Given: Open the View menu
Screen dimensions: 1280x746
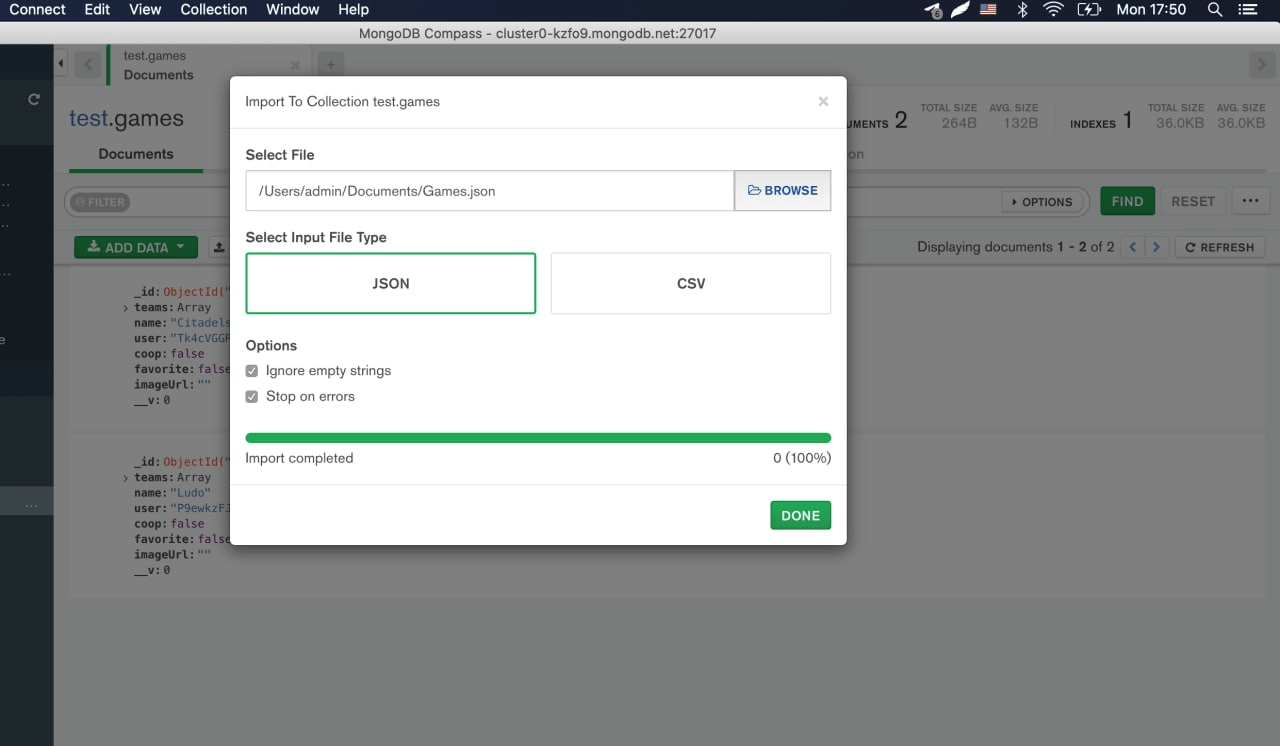Looking at the screenshot, I should 145,10.
